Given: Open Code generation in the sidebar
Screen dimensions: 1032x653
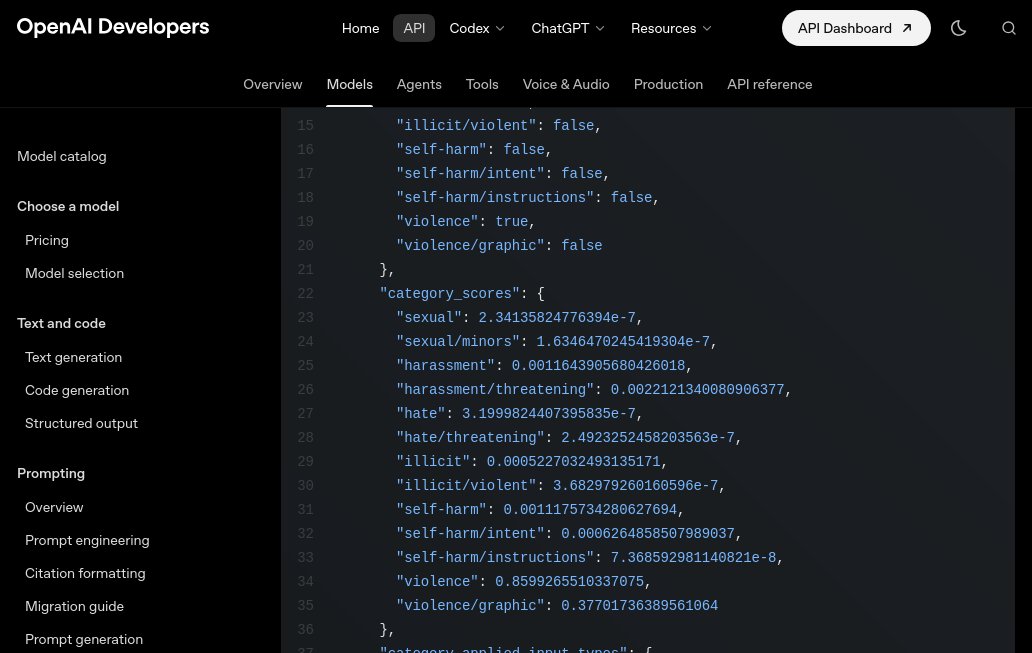Looking at the screenshot, I should coord(77,390).
